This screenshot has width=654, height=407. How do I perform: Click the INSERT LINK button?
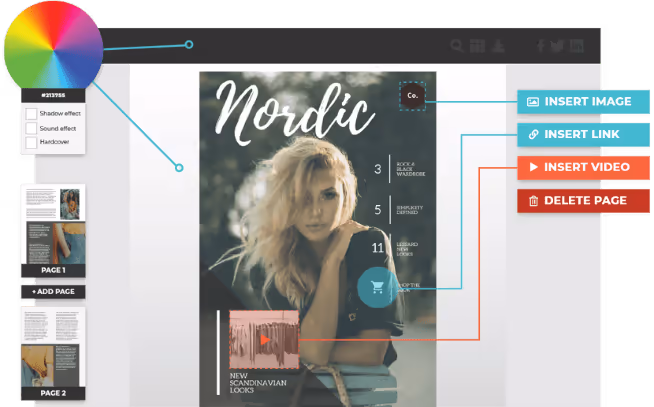(x=583, y=134)
